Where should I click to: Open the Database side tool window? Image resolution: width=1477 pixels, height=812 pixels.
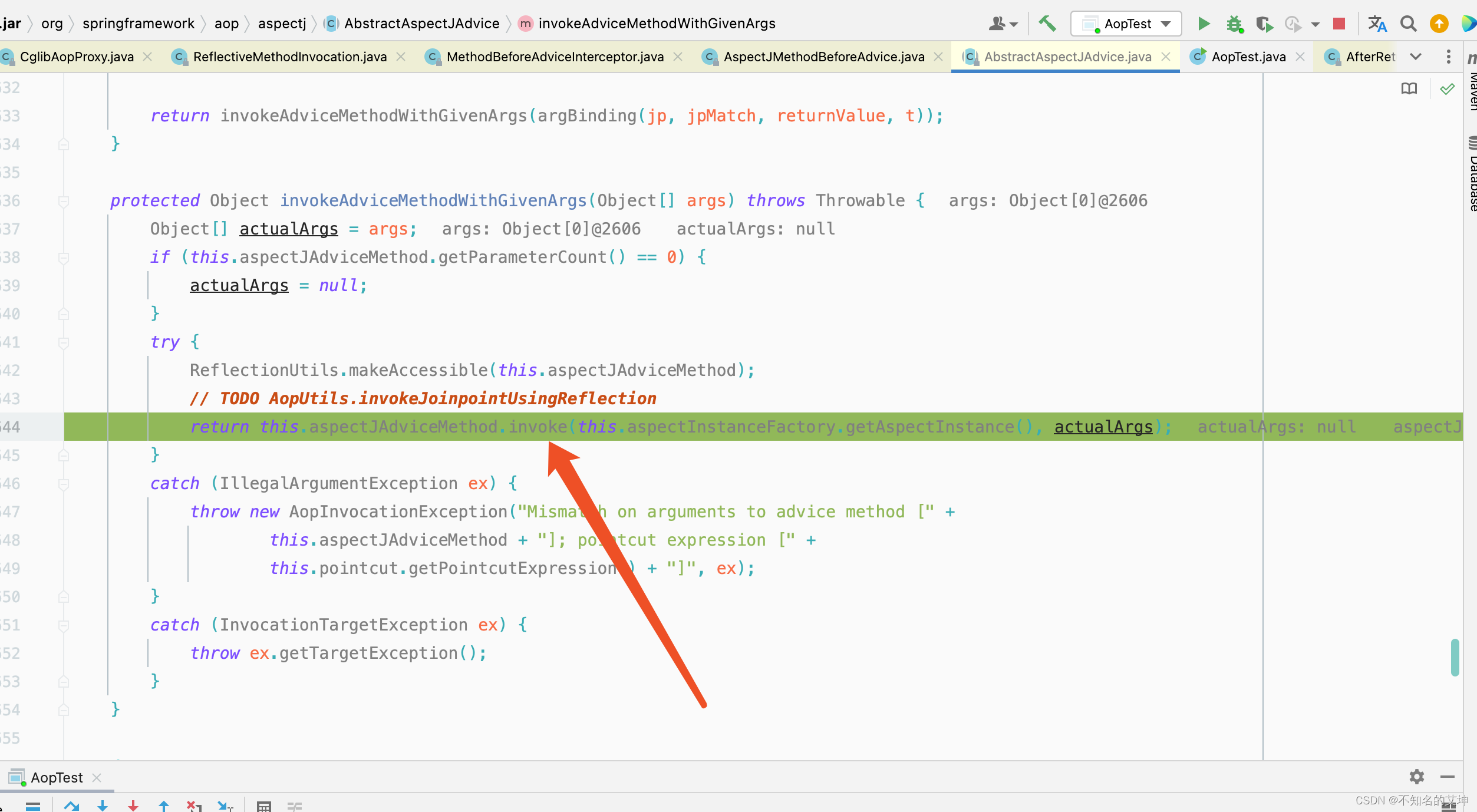(x=1471, y=174)
